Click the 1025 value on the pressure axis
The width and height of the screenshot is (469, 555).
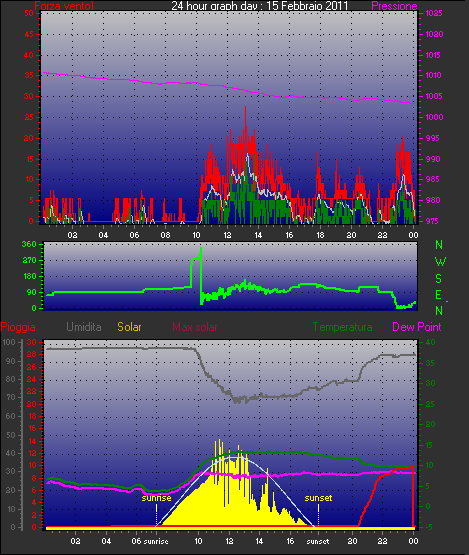[434, 13]
